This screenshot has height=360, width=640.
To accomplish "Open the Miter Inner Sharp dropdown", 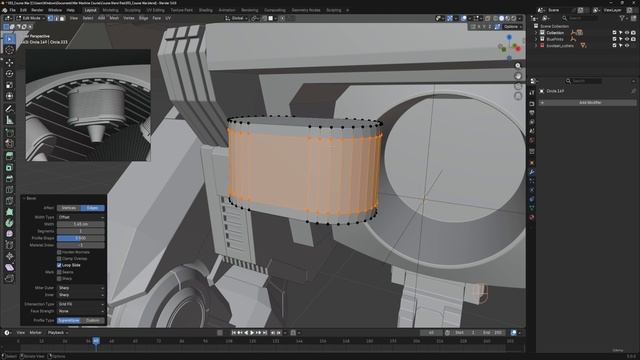I will pos(81,295).
